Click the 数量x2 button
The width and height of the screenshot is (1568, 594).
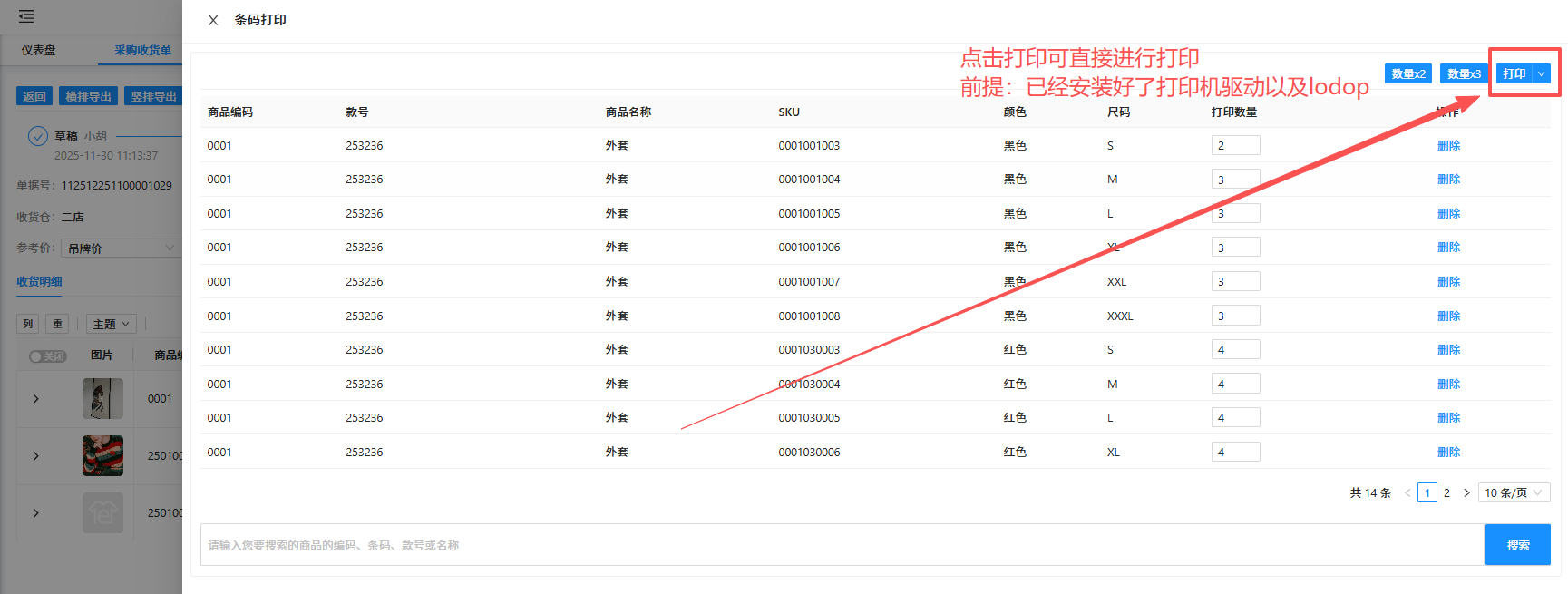[x=1407, y=73]
